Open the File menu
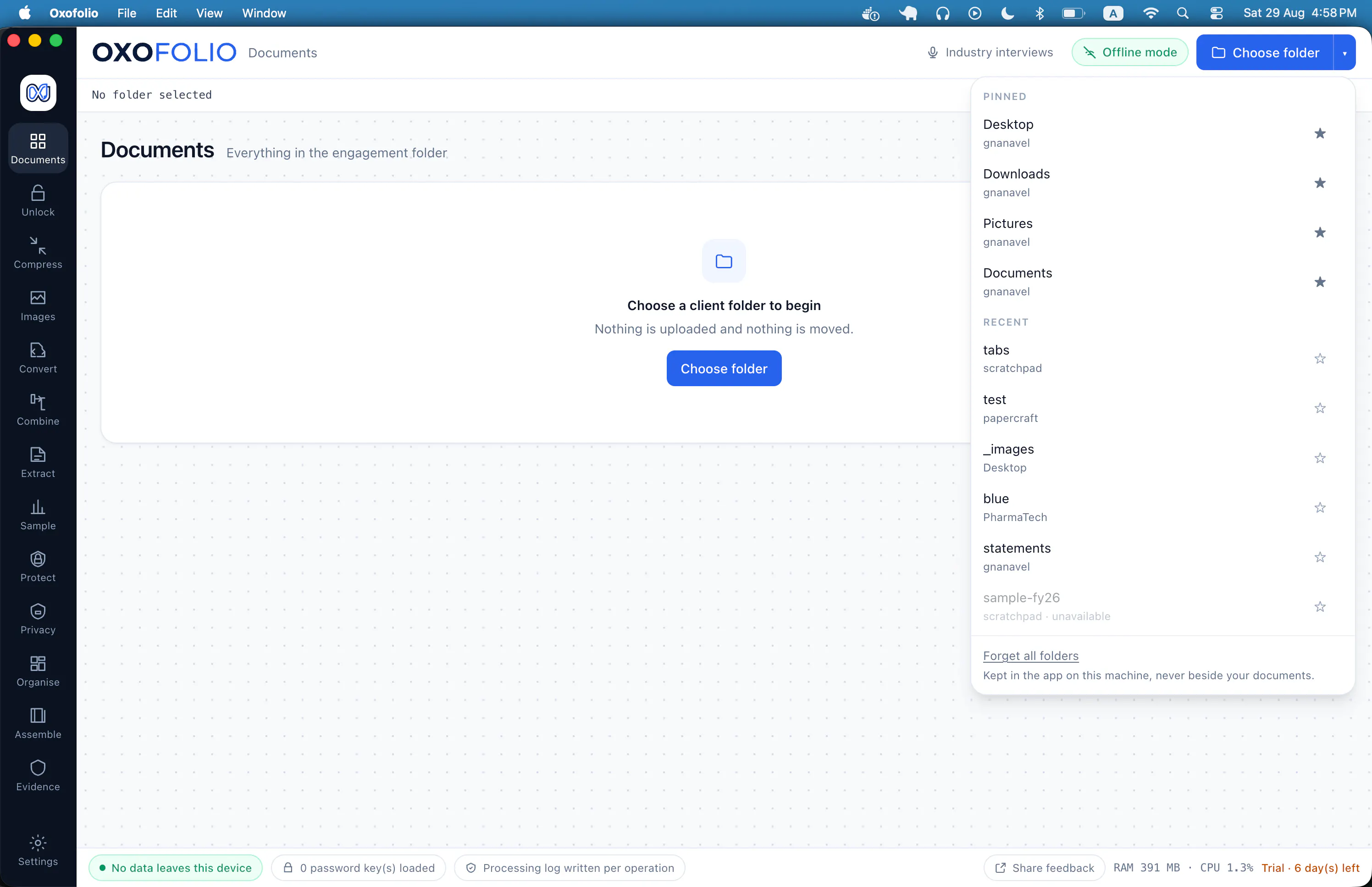Screen dimensions: 1372x887 coord(127,13)
